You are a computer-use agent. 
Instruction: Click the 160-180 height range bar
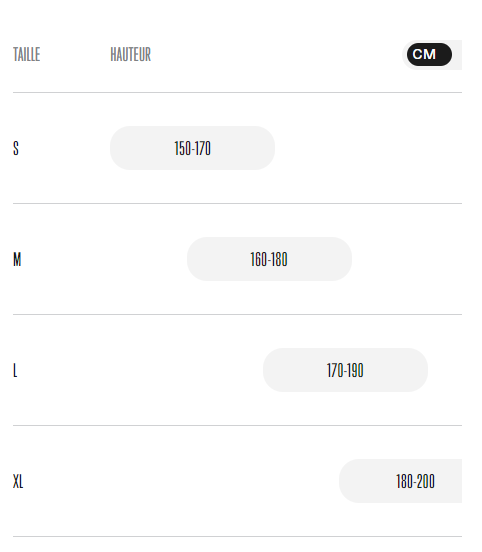tap(269, 259)
